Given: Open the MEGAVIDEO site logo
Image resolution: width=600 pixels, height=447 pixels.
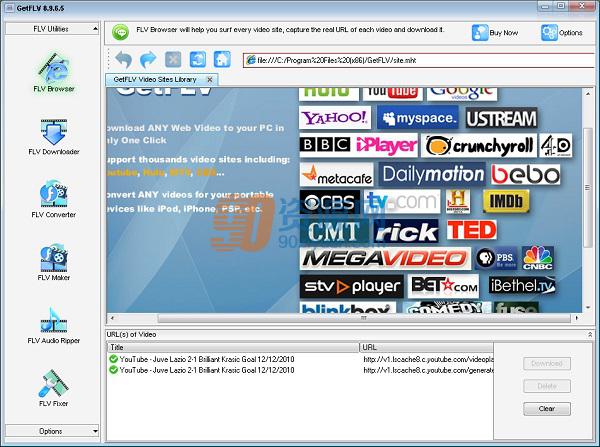Looking at the screenshot, I should click(x=385, y=258).
